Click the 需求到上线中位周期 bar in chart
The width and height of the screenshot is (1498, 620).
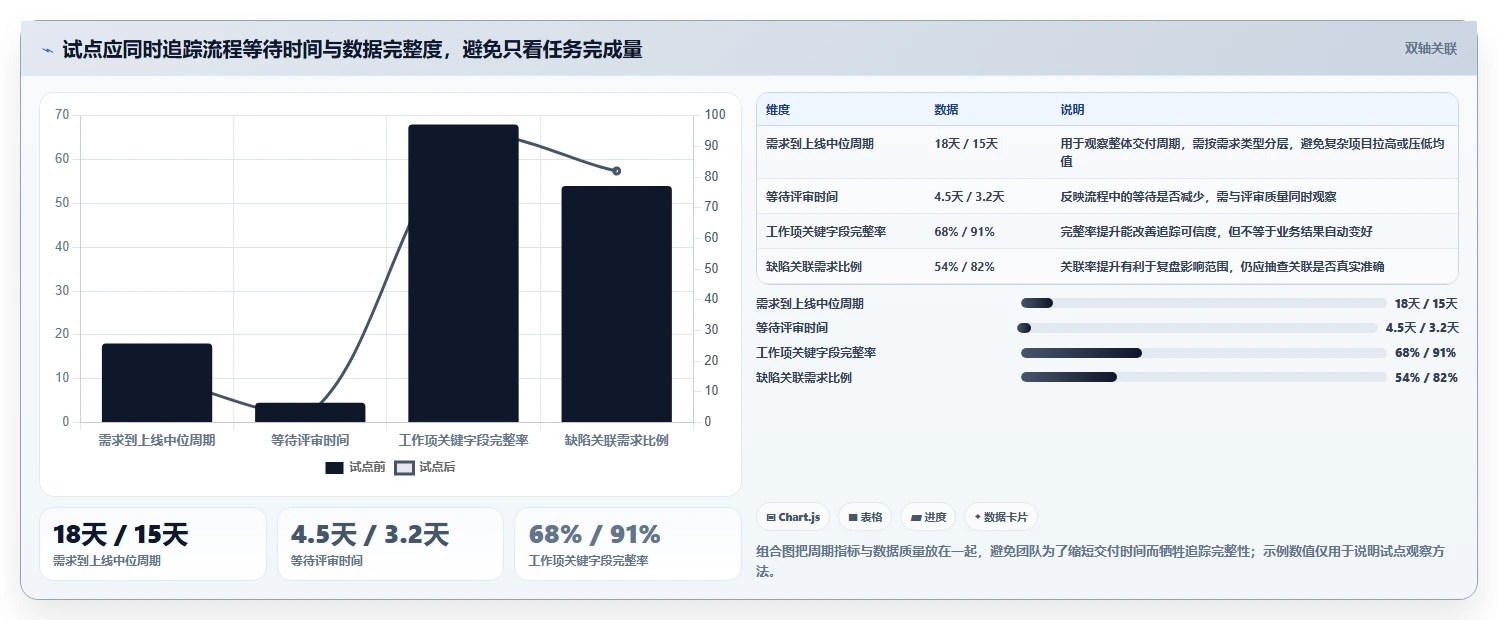157,383
